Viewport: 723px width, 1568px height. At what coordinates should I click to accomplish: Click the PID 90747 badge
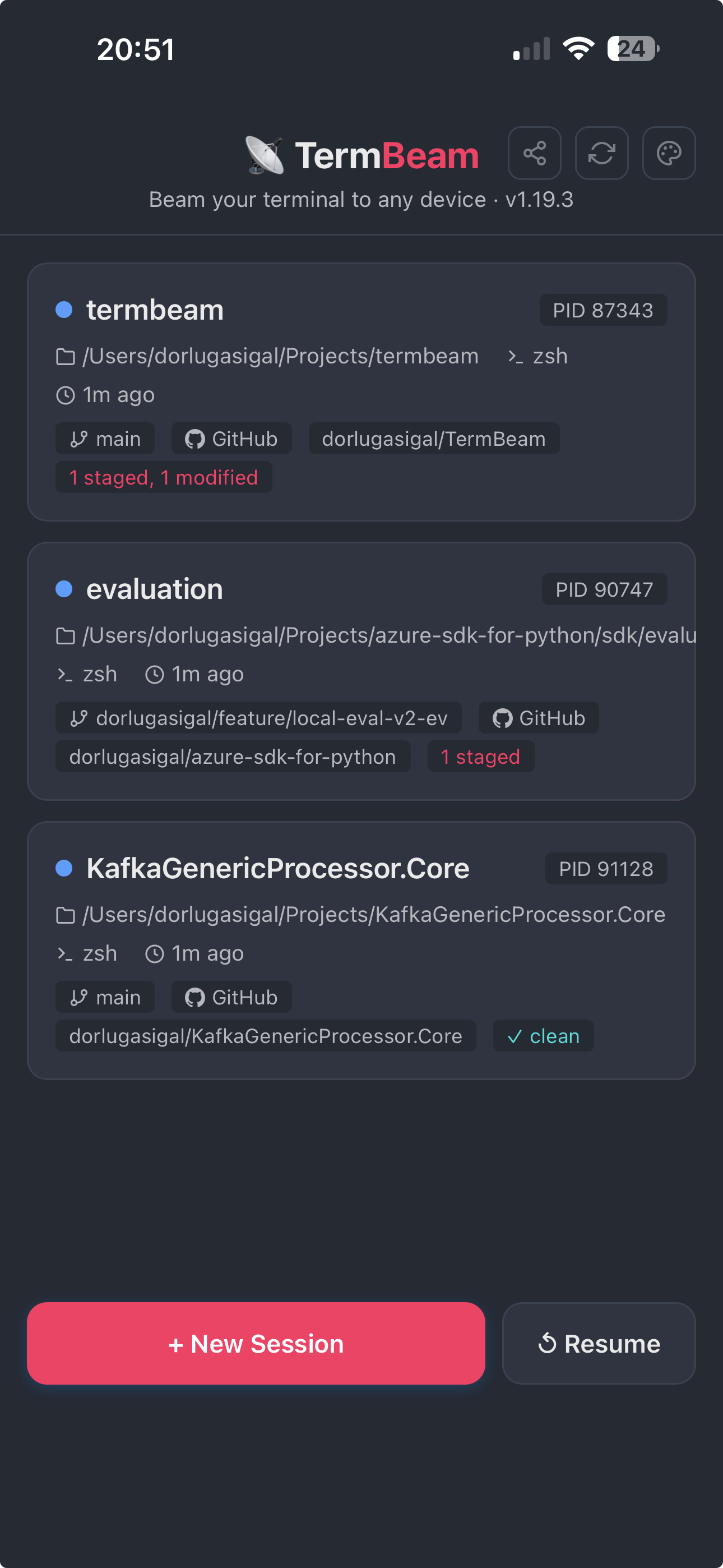click(604, 590)
